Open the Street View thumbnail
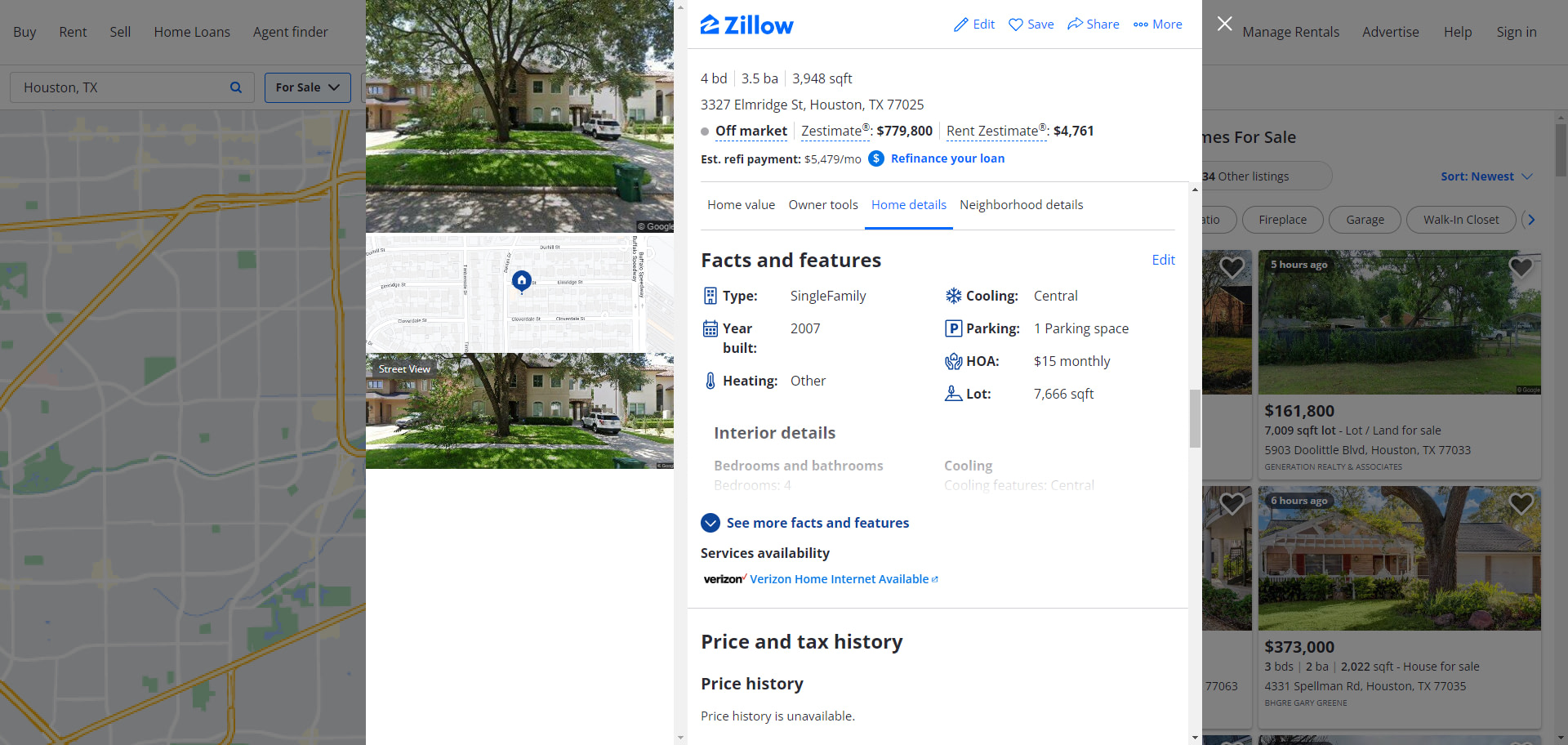Image resolution: width=1568 pixels, height=745 pixels. point(519,411)
